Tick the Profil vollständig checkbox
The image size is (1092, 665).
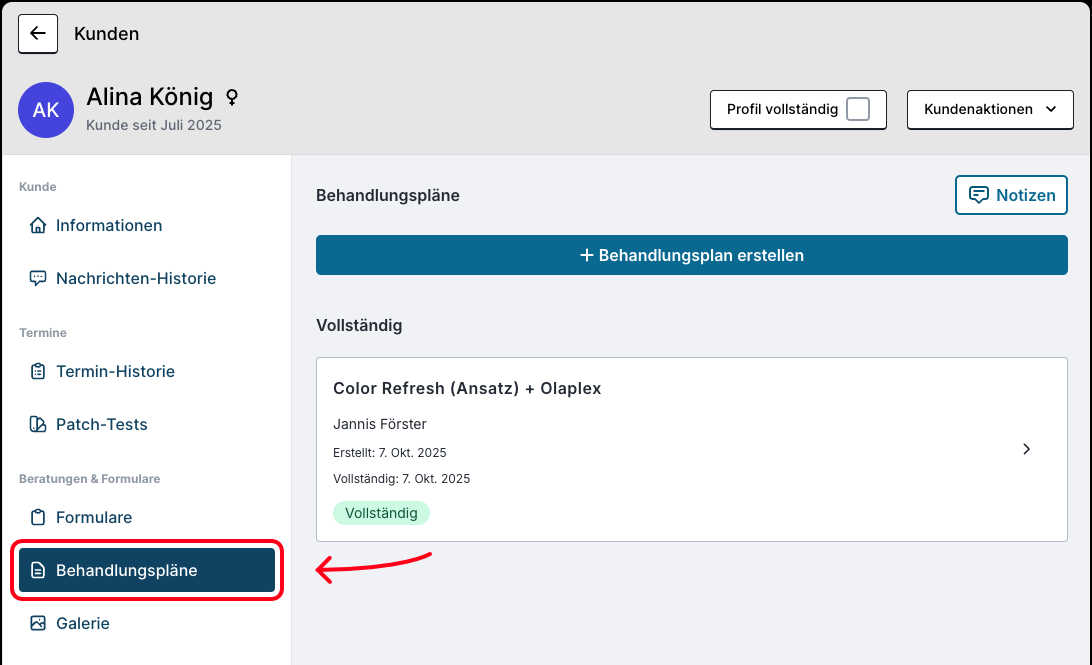pyautogui.click(x=858, y=109)
